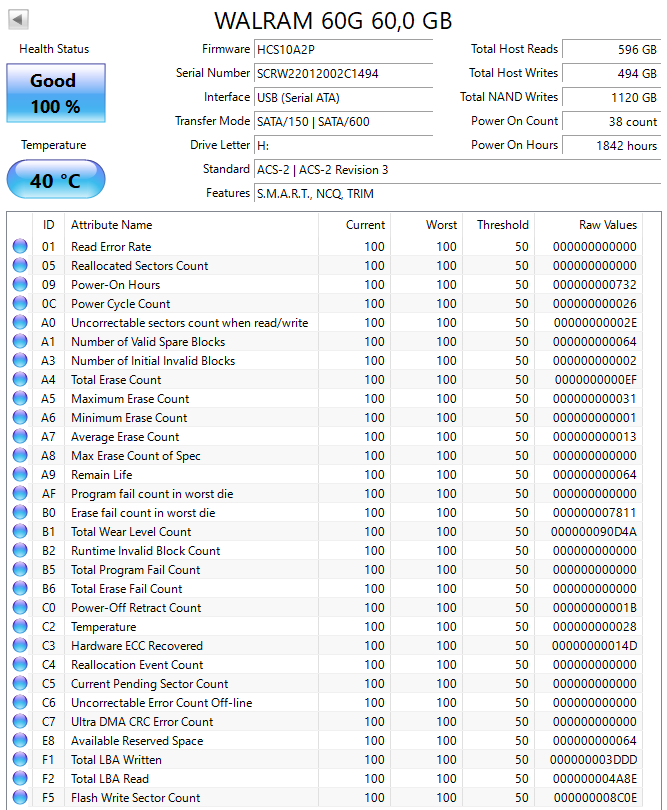Click status orb for Remain Life

(20, 474)
